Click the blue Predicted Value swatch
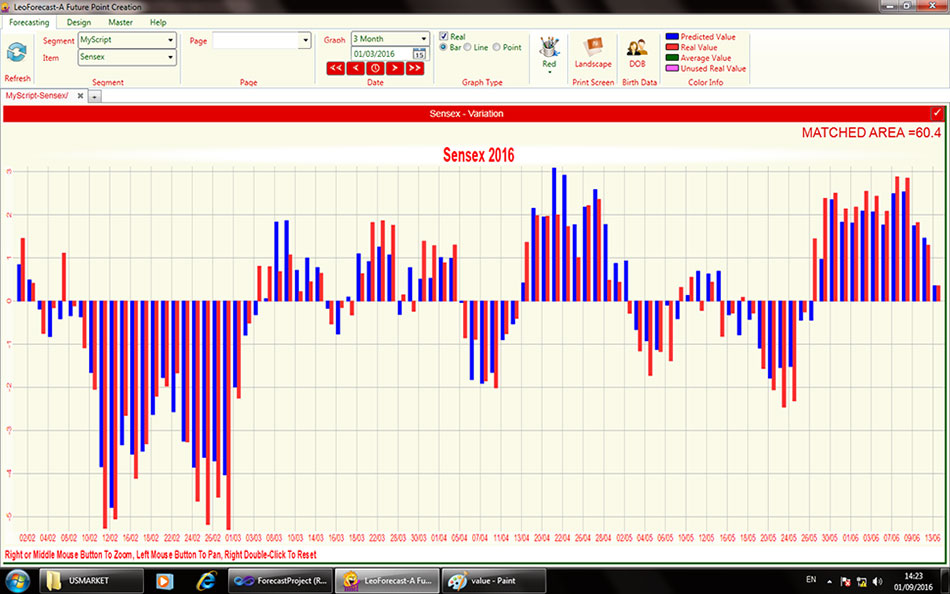 [x=672, y=37]
